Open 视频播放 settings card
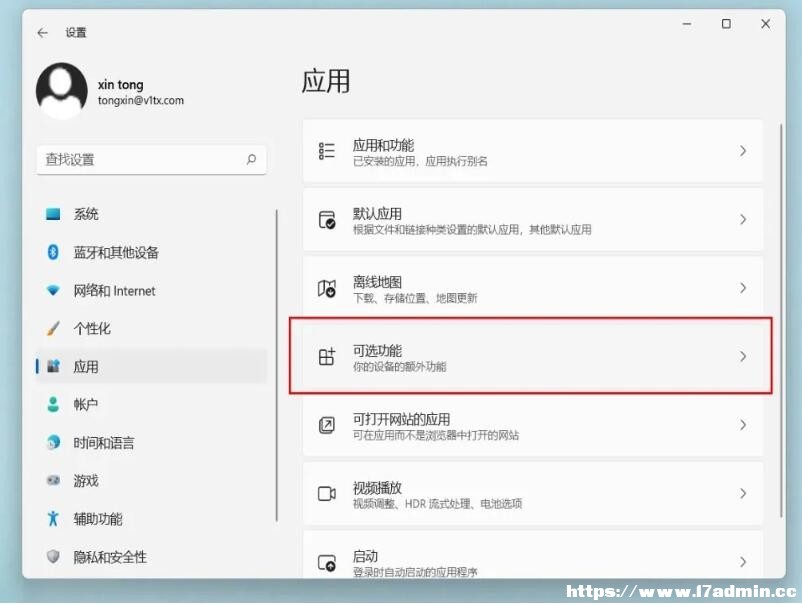This screenshot has width=802, height=605. (x=532, y=494)
